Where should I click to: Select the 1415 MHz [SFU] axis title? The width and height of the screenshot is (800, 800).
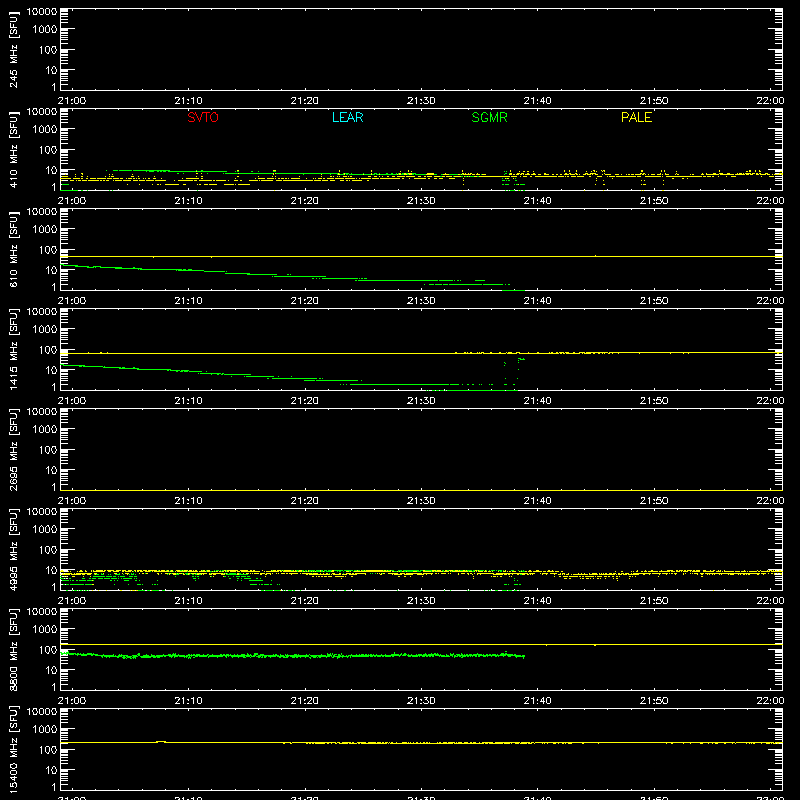(13, 349)
